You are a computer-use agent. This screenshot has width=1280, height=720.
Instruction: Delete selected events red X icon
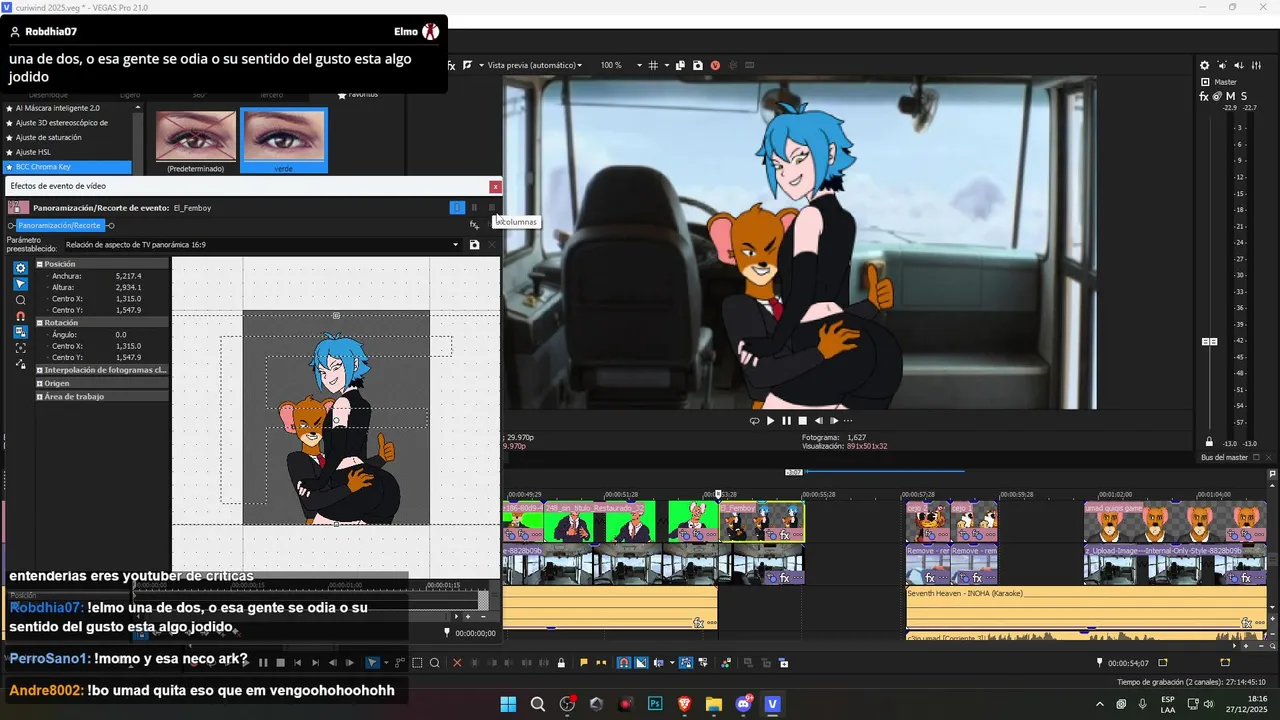(457, 662)
